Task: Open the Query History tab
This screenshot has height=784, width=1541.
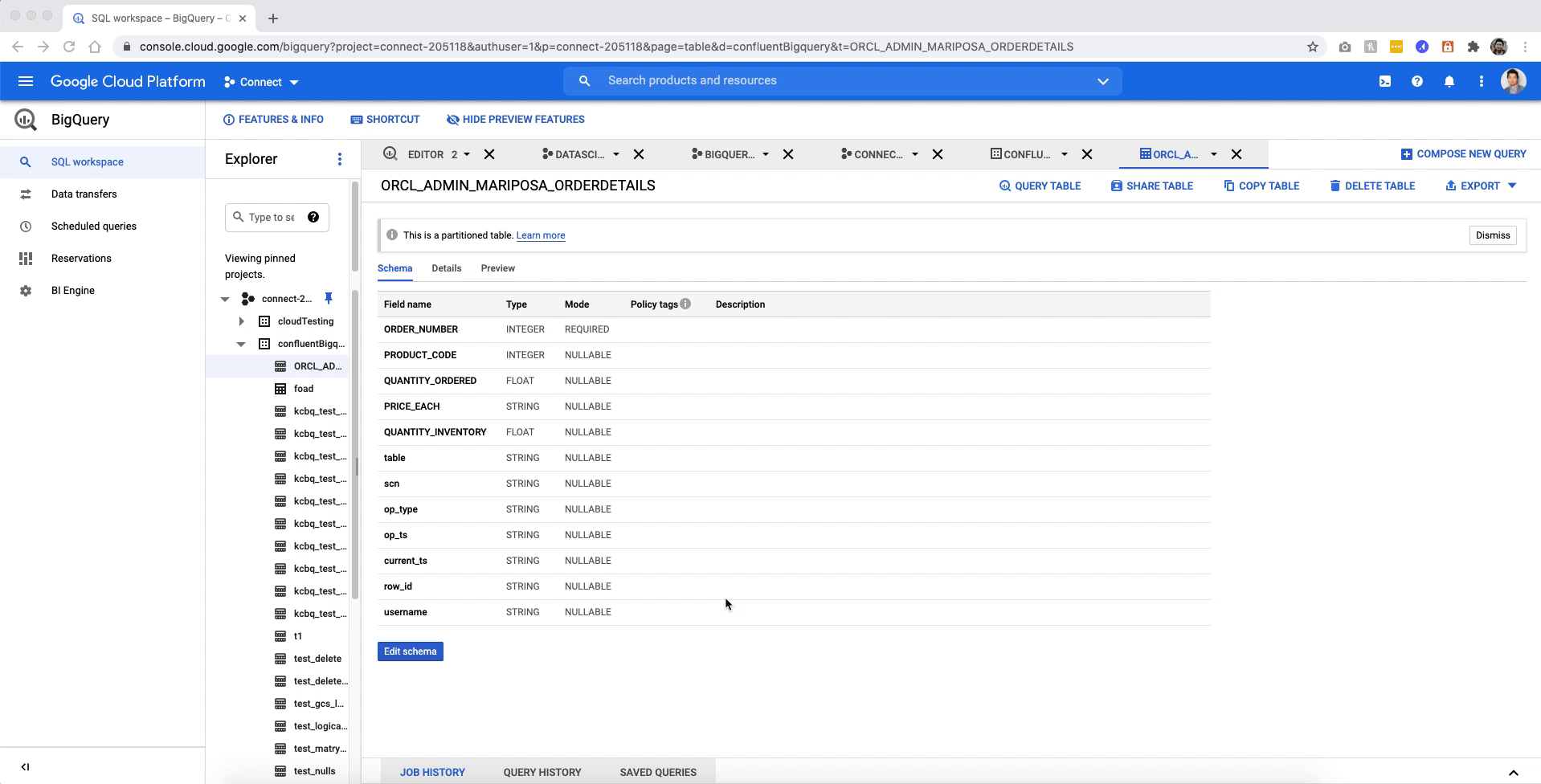Action: (542, 772)
